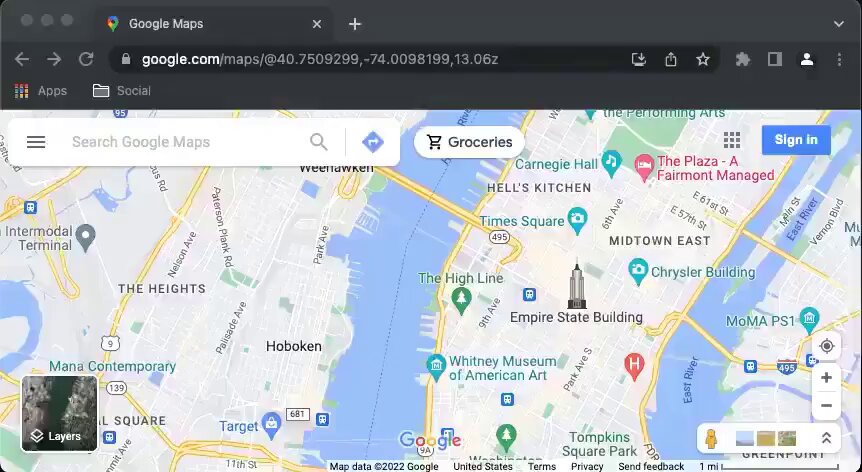Image resolution: width=862 pixels, height=472 pixels.
Task: Focus the Search Google Maps field
Action: 187,142
